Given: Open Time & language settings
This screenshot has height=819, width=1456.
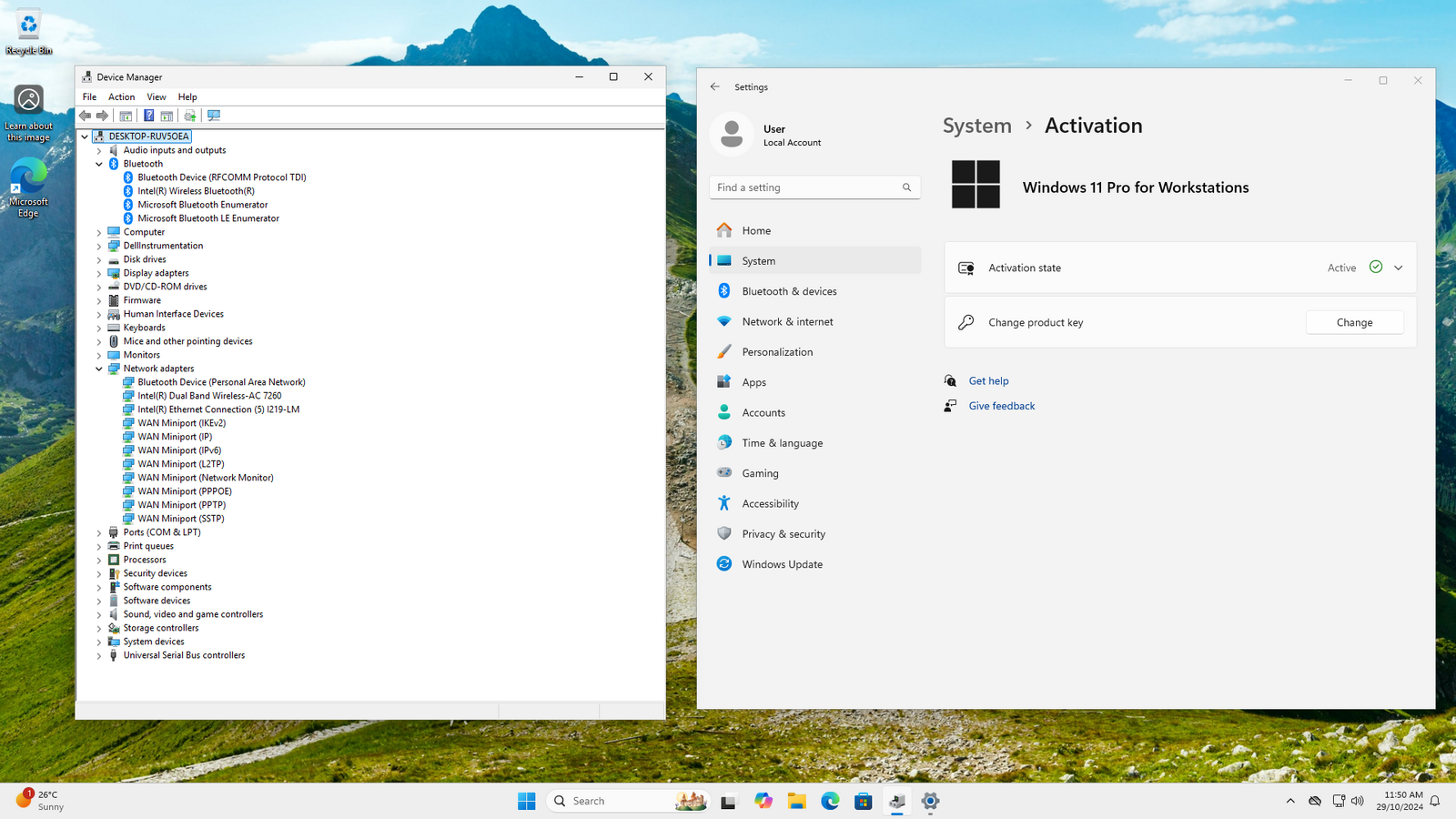Looking at the screenshot, I should 814,443.
